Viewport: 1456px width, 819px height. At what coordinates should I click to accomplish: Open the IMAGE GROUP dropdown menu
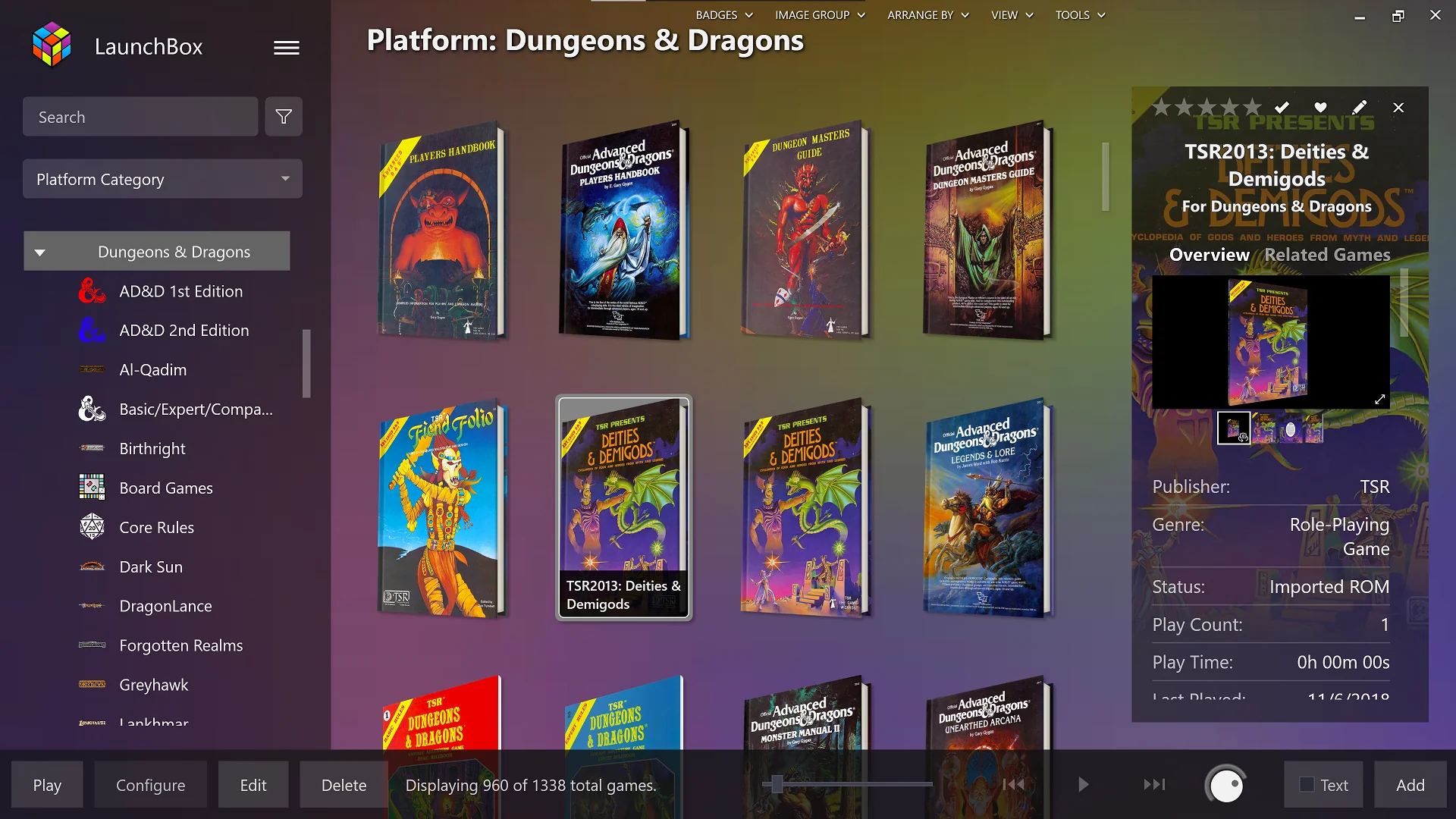pyautogui.click(x=820, y=15)
